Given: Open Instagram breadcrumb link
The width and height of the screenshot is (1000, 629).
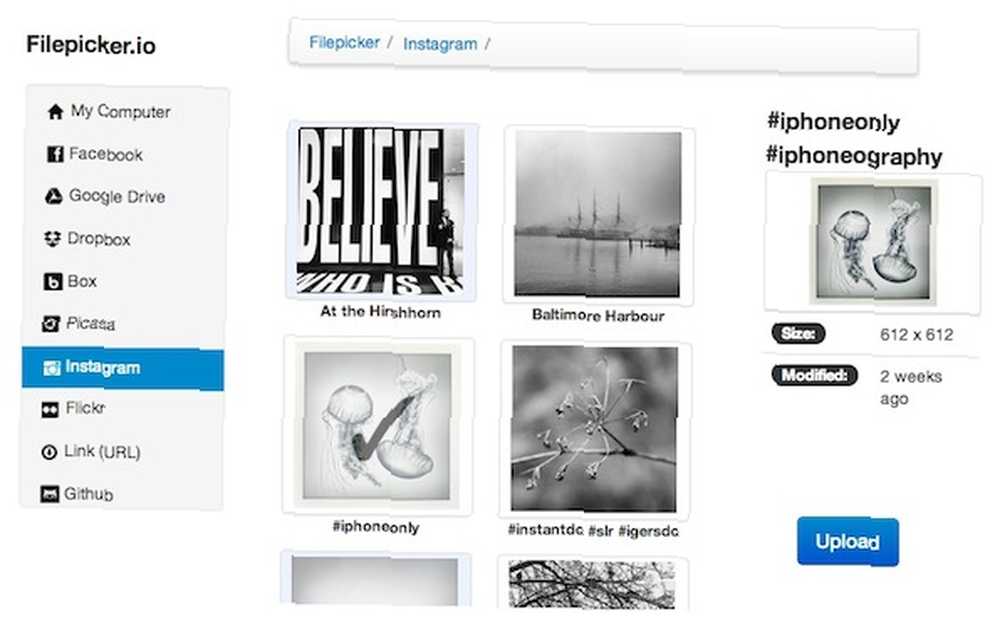Looking at the screenshot, I should [440, 44].
